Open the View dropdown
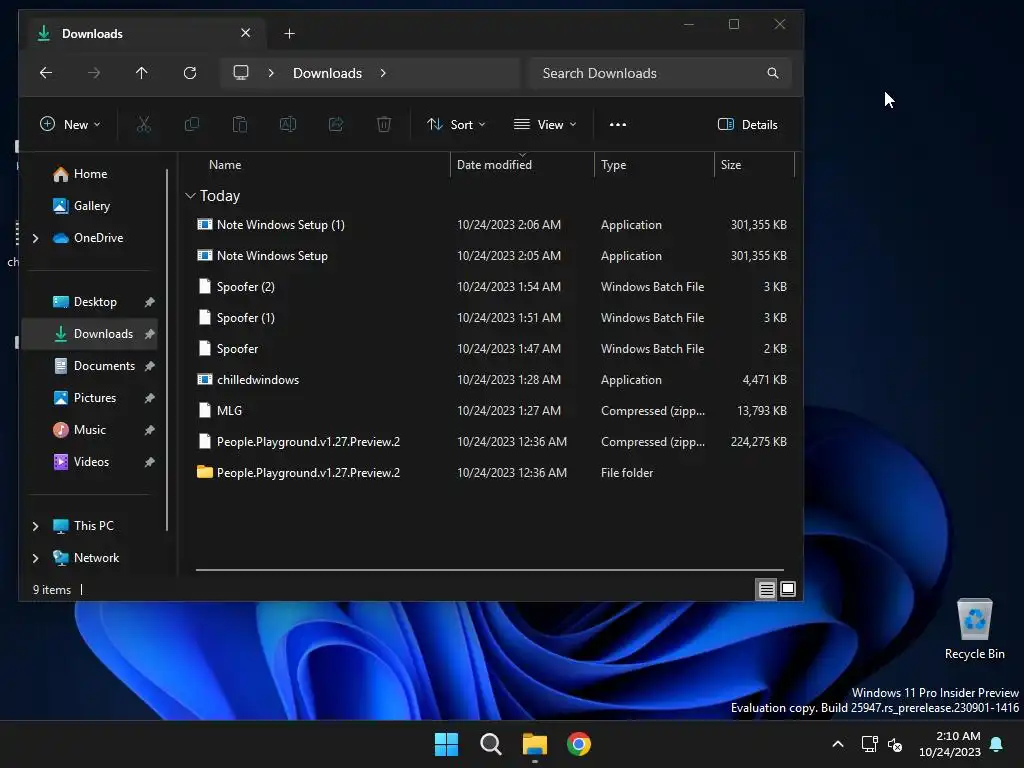This screenshot has width=1024, height=768. point(545,124)
